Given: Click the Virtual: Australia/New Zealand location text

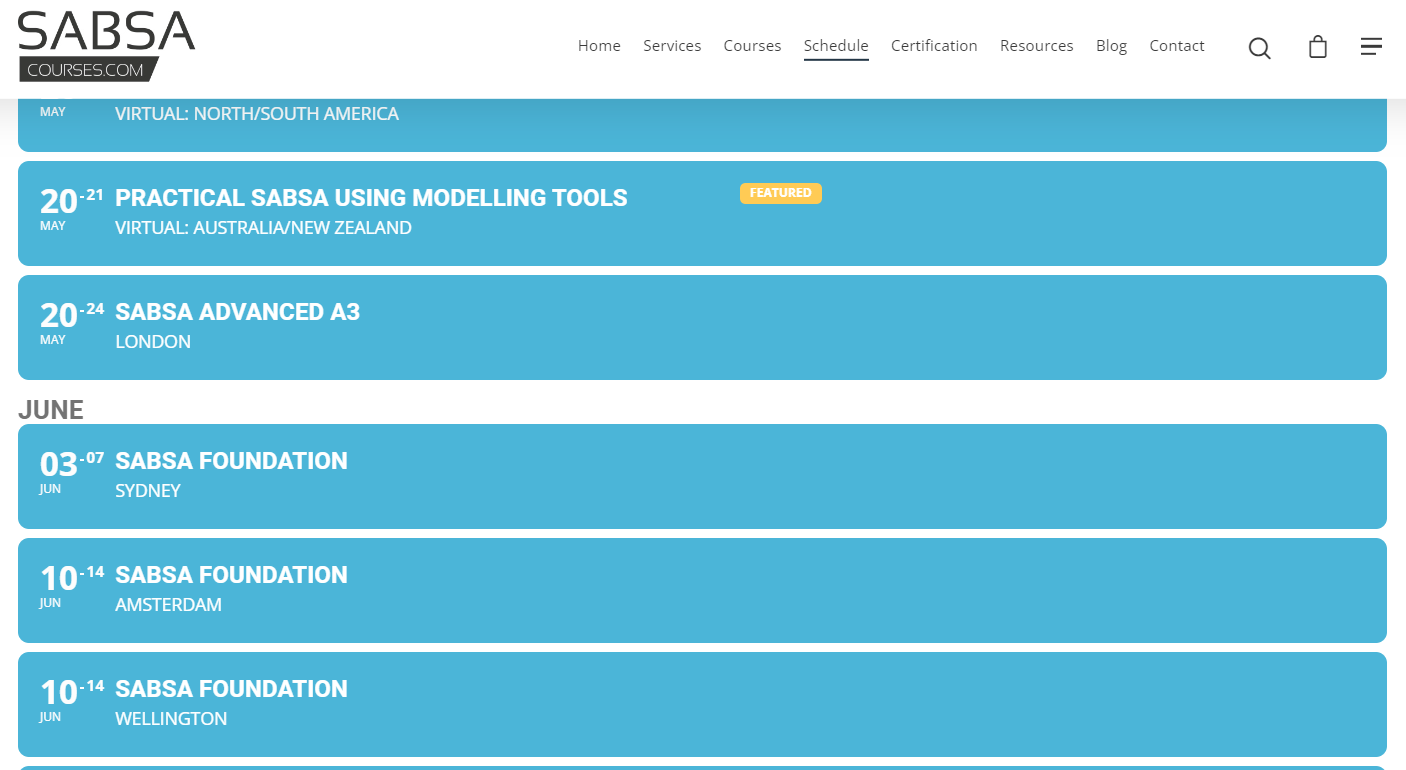Looking at the screenshot, I should pos(263,228).
